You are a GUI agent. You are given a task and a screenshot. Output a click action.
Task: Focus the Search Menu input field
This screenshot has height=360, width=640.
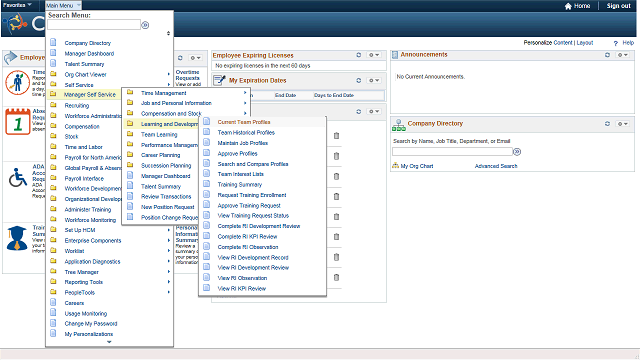[x=94, y=25]
